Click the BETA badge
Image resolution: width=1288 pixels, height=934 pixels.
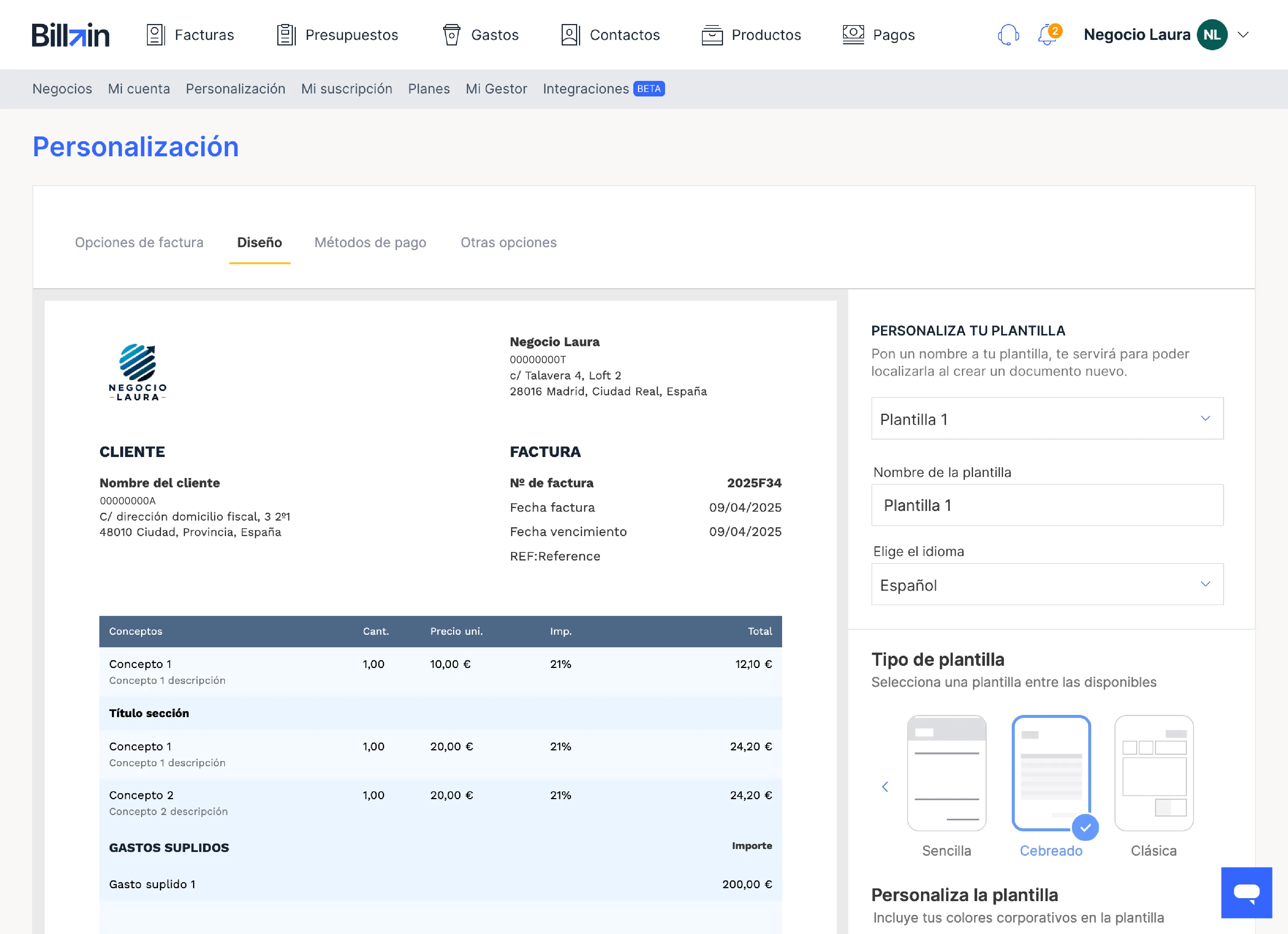coord(649,89)
